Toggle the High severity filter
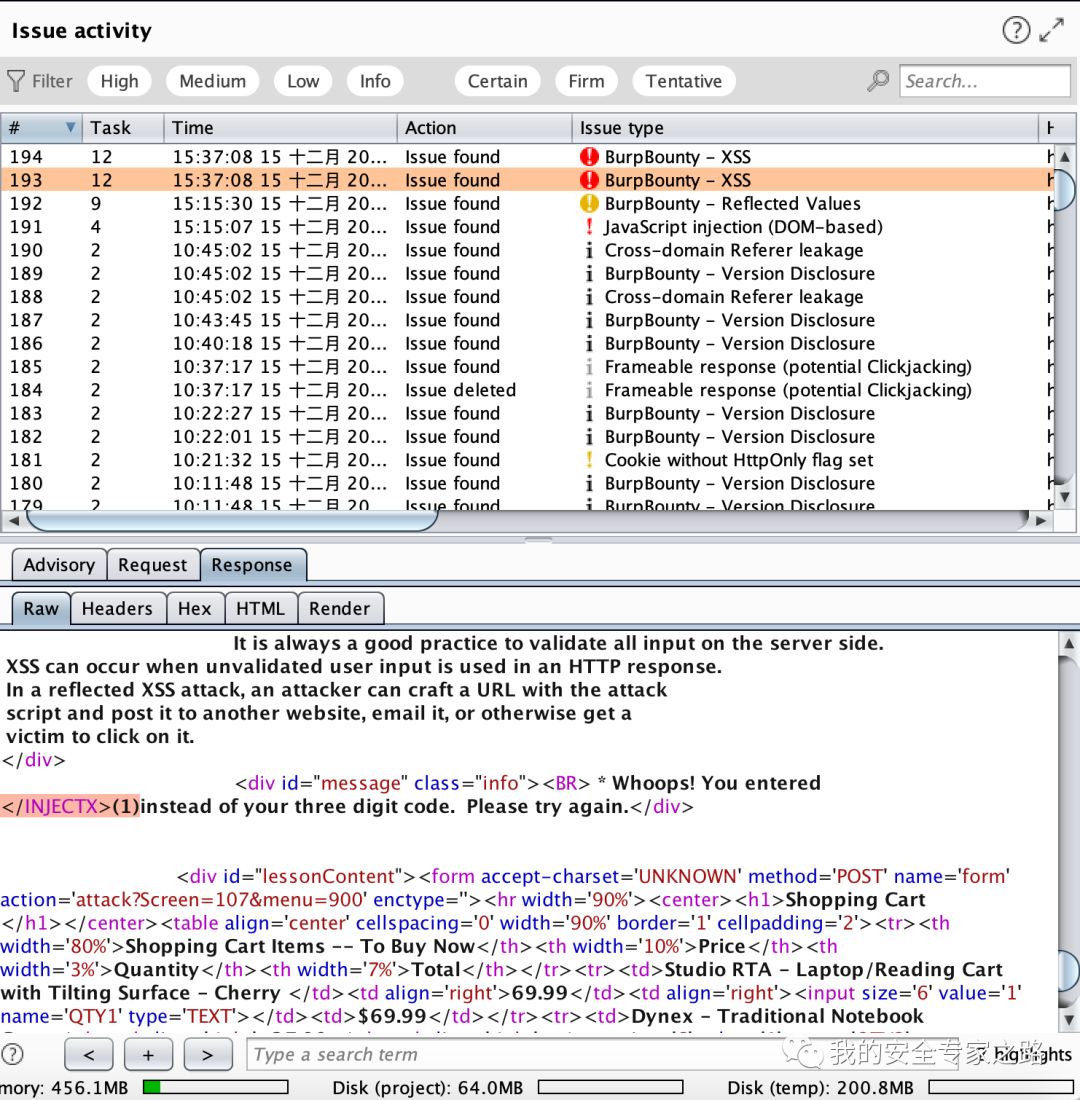1080x1100 pixels. coord(119,81)
